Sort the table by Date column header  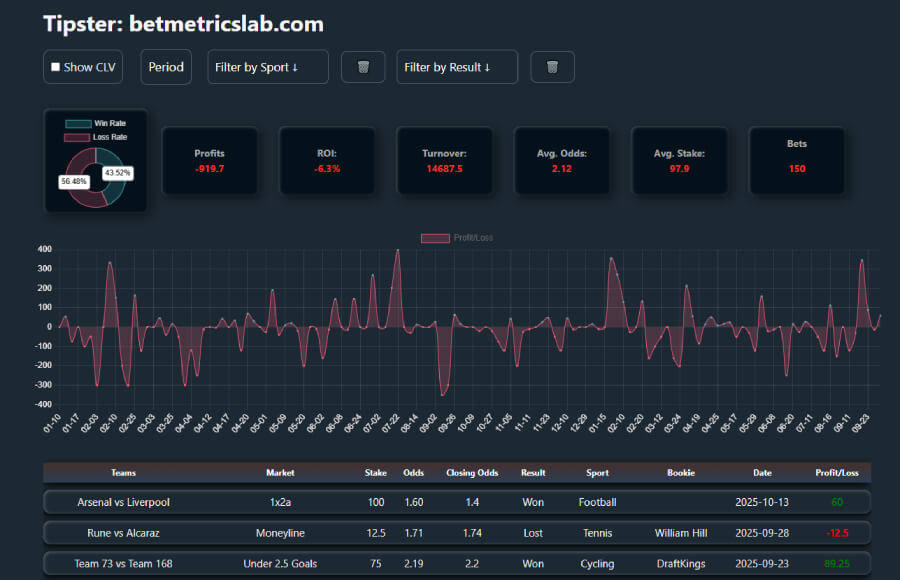(762, 473)
